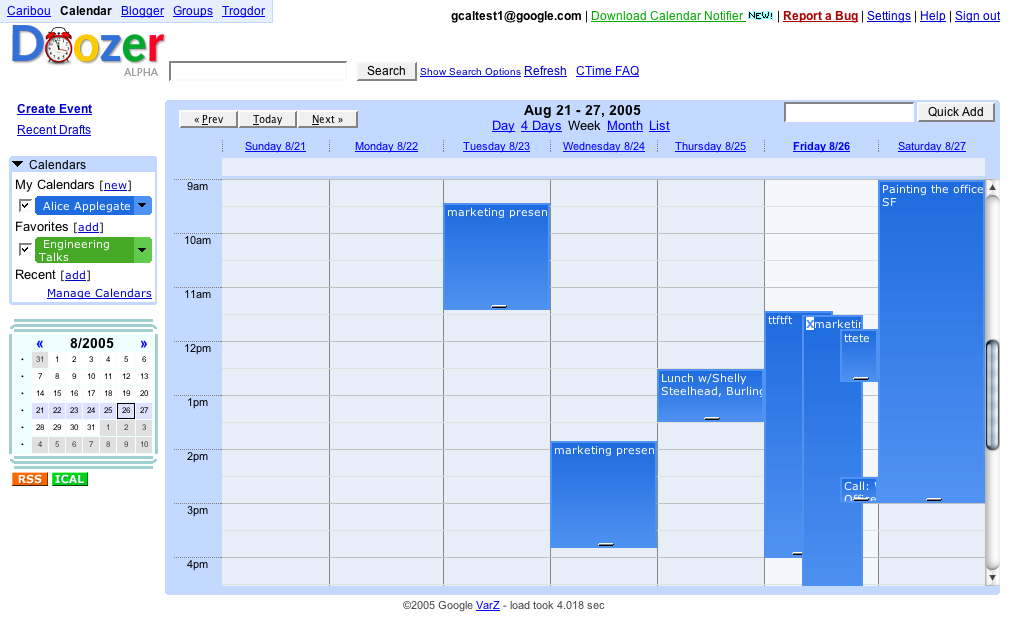
Task: Sign out of the account
Action: point(977,16)
